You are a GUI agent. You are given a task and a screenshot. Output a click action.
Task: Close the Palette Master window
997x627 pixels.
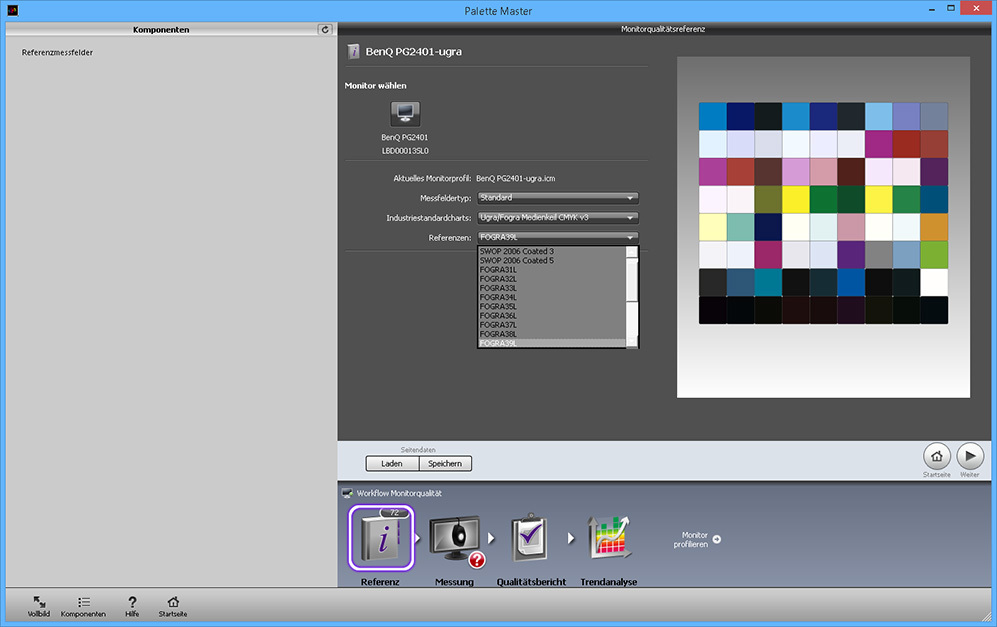click(x=976, y=8)
